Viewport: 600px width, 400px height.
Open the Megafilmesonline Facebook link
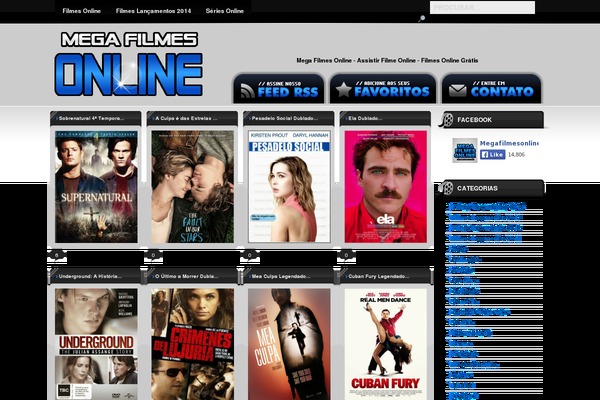tap(509, 143)
